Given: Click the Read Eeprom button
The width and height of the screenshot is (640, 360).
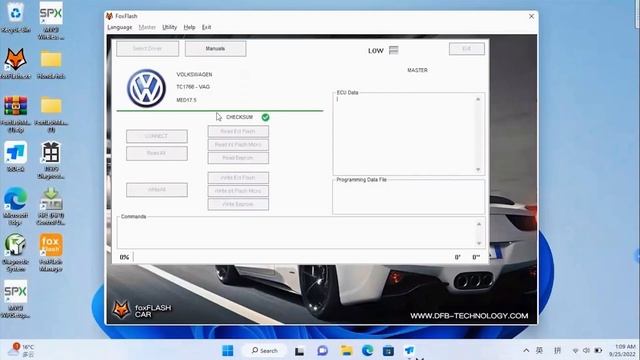Looking at the screenshot, I should tap(238, 158).
